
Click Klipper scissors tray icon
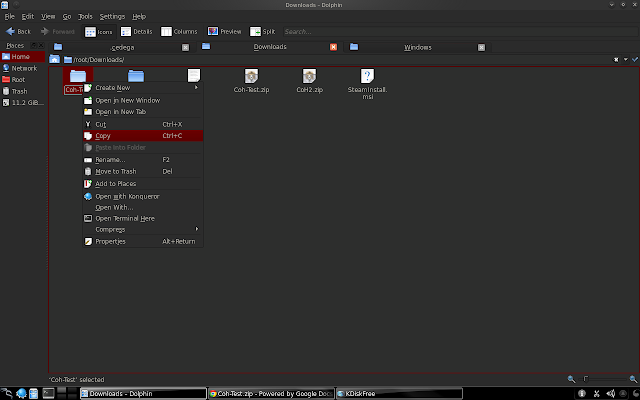[x=597, y=393]
